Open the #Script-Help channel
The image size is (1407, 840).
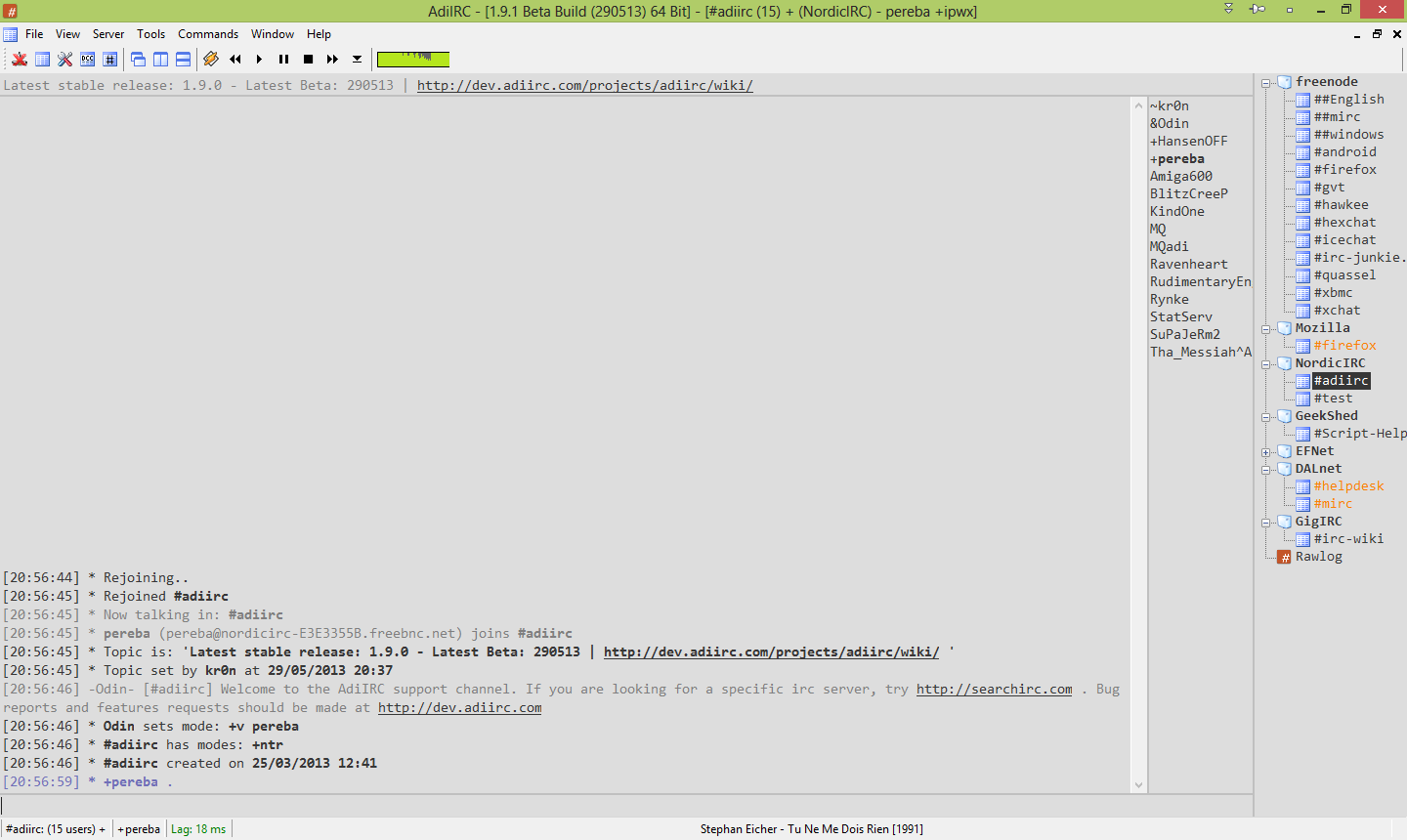click(x=1360, y=433)
